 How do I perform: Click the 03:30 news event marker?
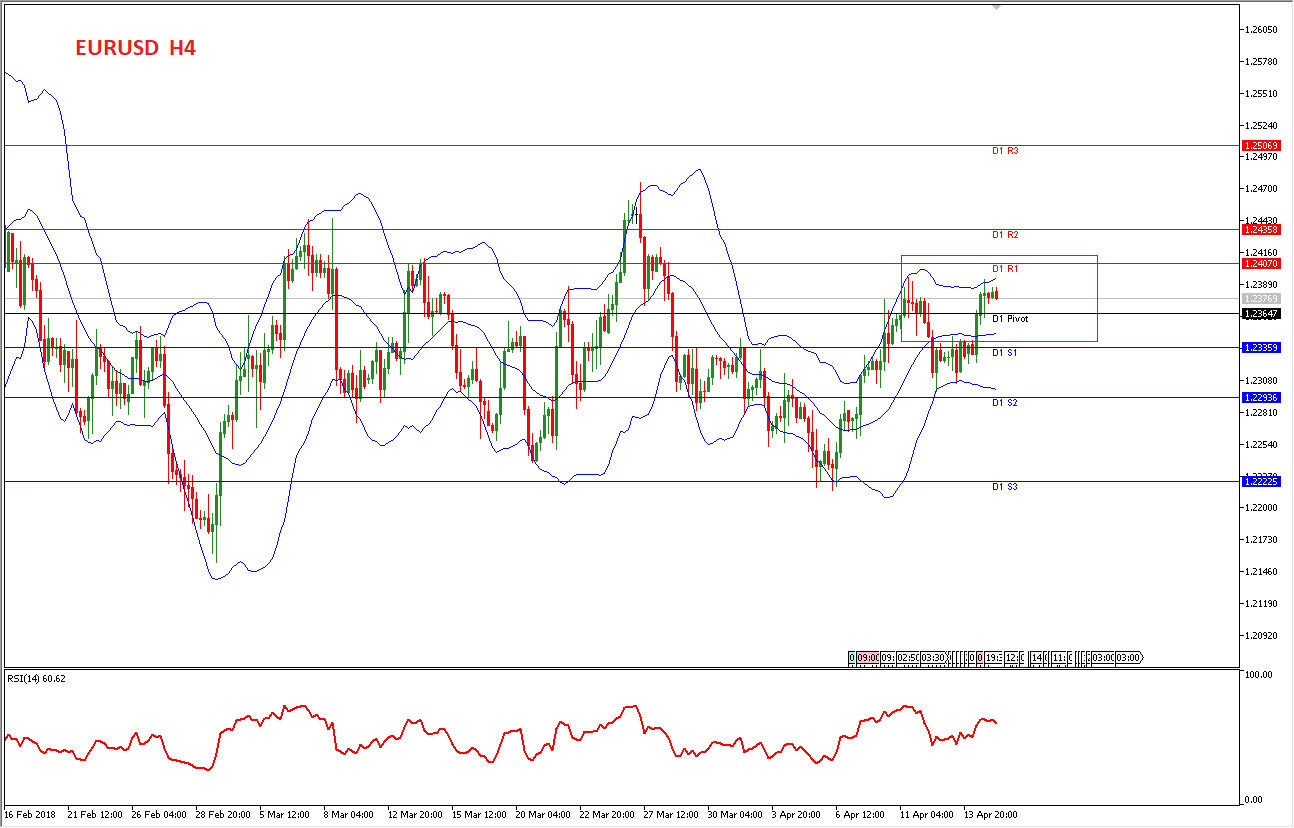933,658
